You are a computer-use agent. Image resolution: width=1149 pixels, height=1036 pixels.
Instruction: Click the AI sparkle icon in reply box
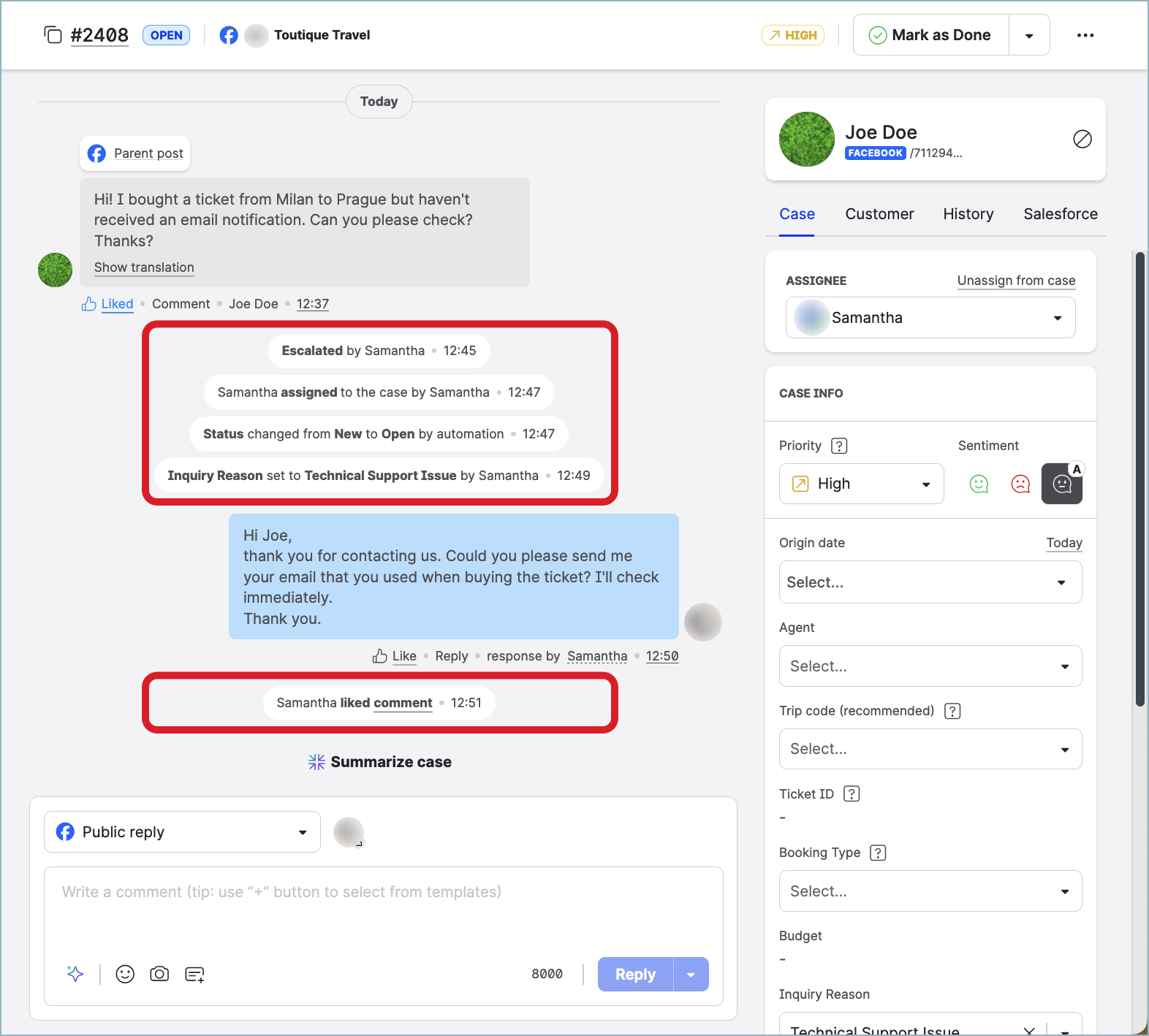(x=75, y=974)
